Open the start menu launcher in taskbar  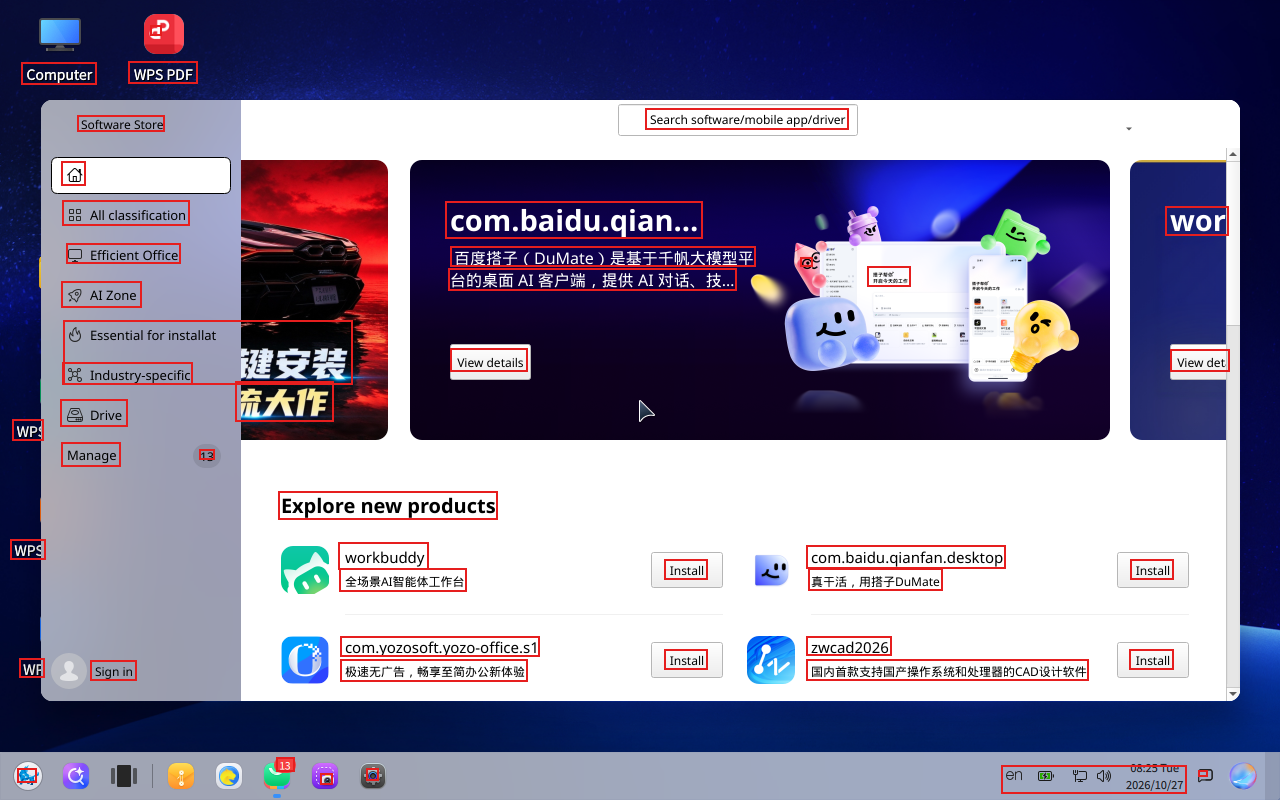pyautogui.click(x=28, y=776)
